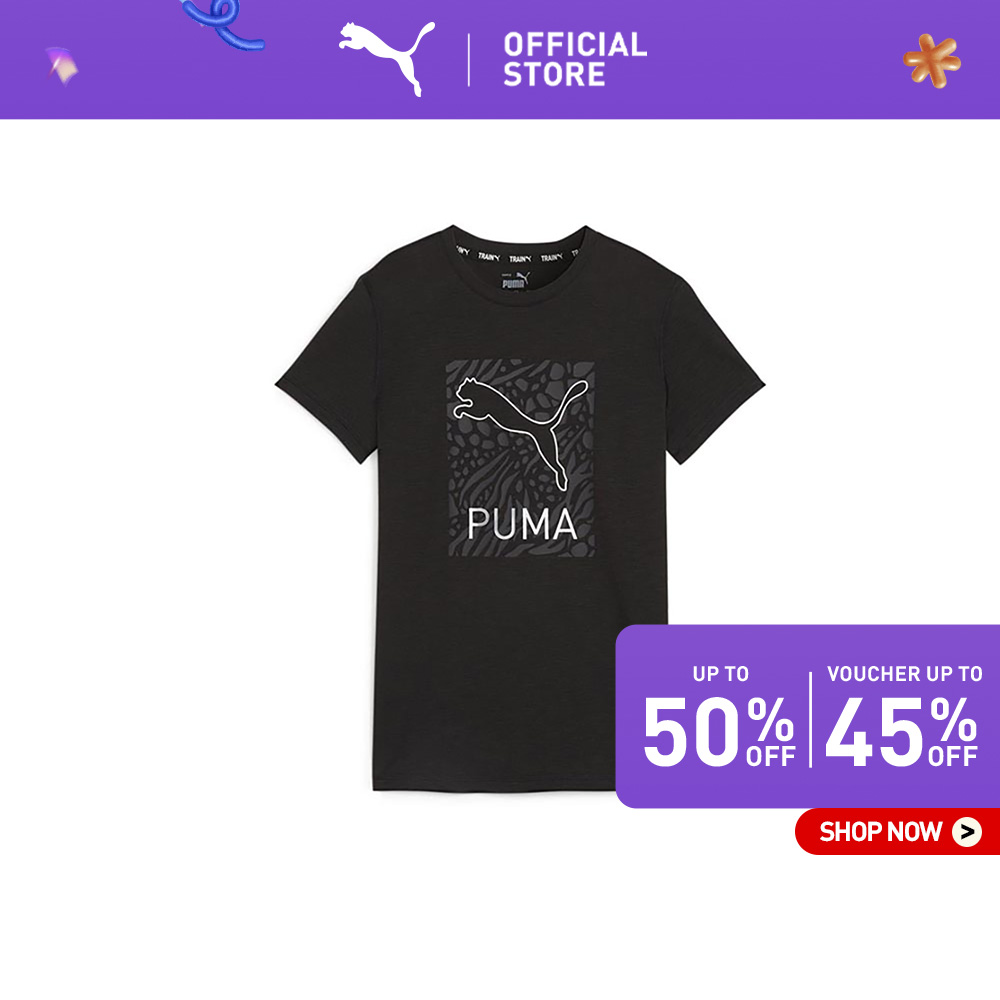Click the purple promo badge background

click(807, 716)
